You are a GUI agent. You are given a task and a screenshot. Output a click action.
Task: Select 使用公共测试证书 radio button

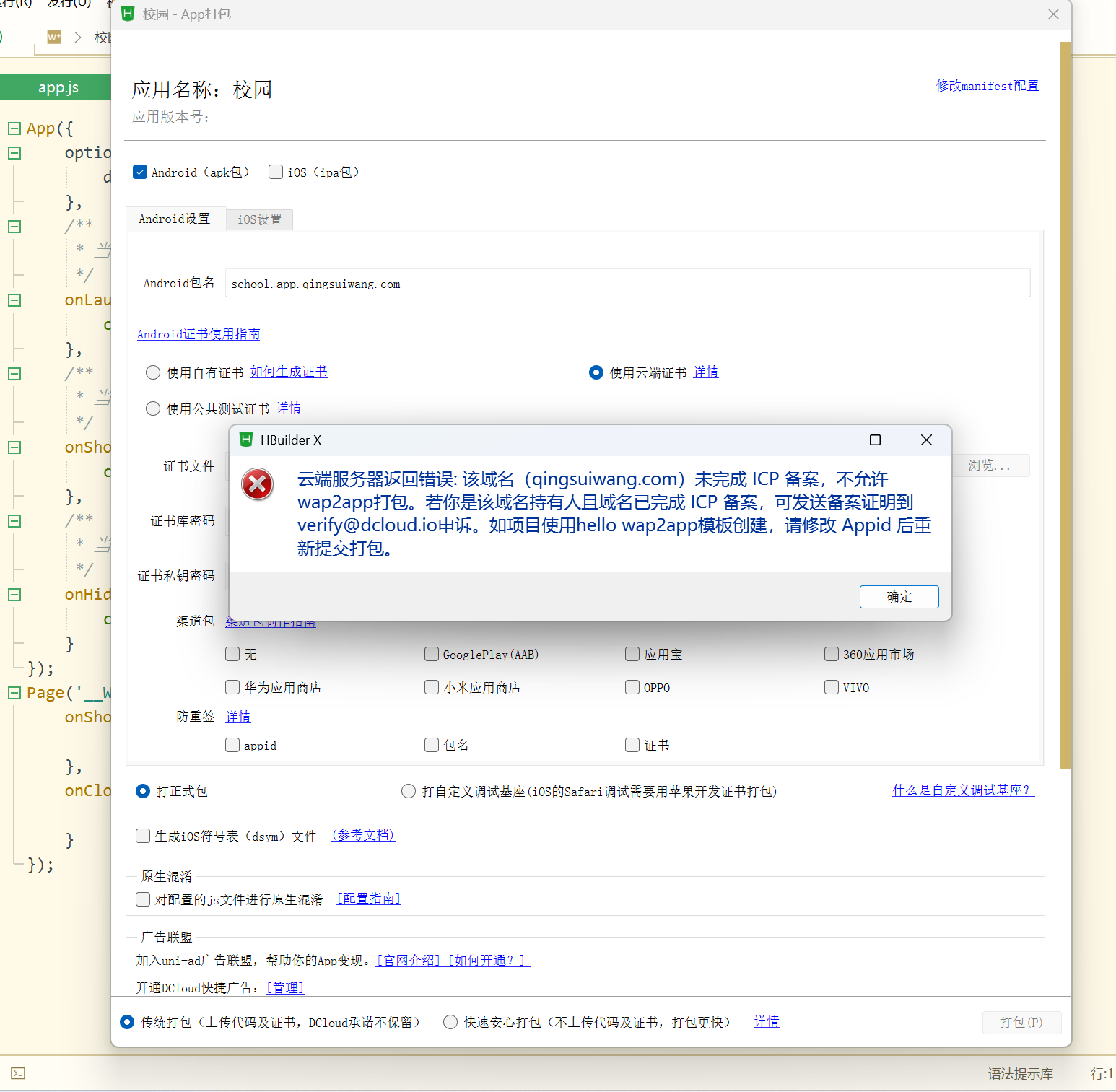[153, 409]
